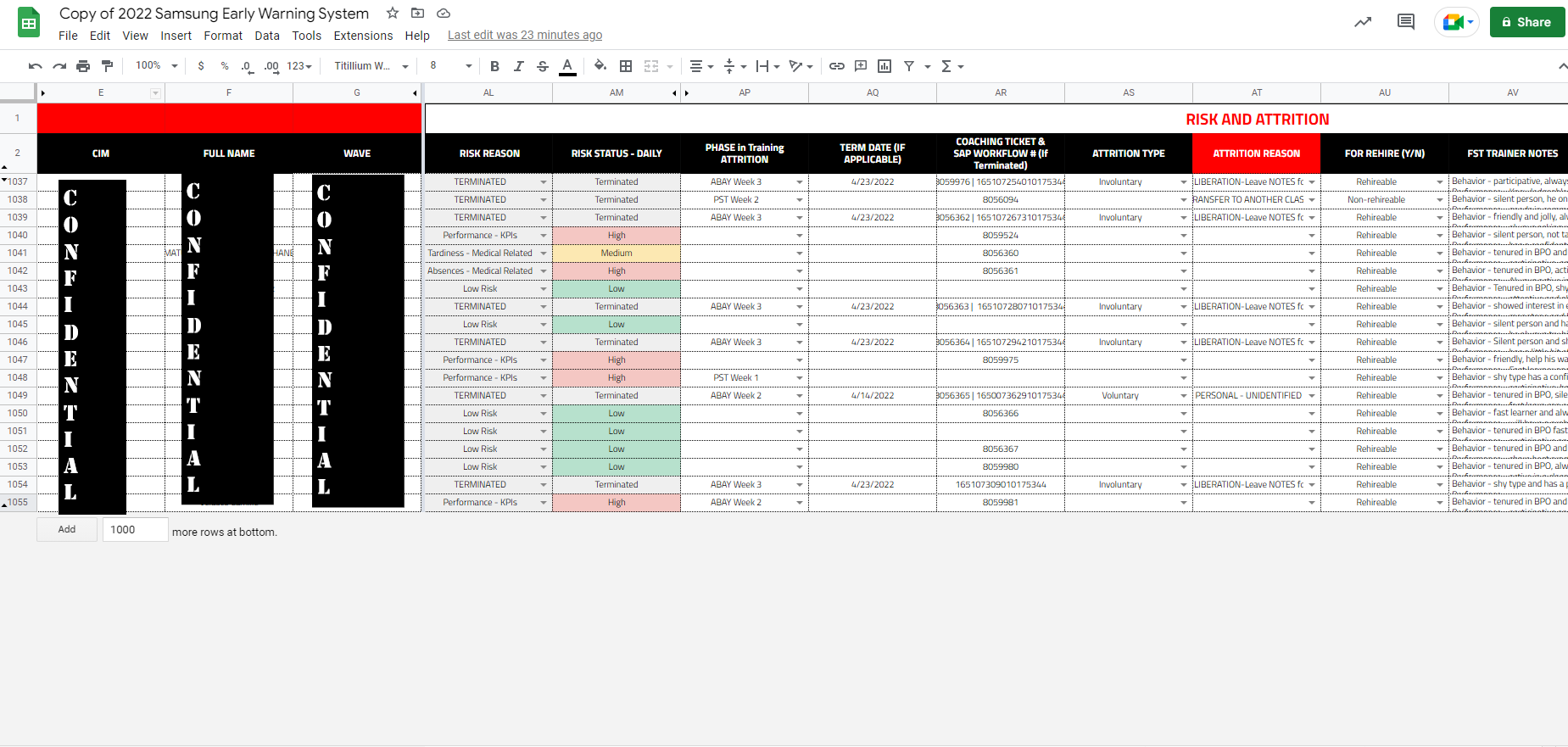
Task: Hide the menus with the up chevron
Action: (1562, 66)
